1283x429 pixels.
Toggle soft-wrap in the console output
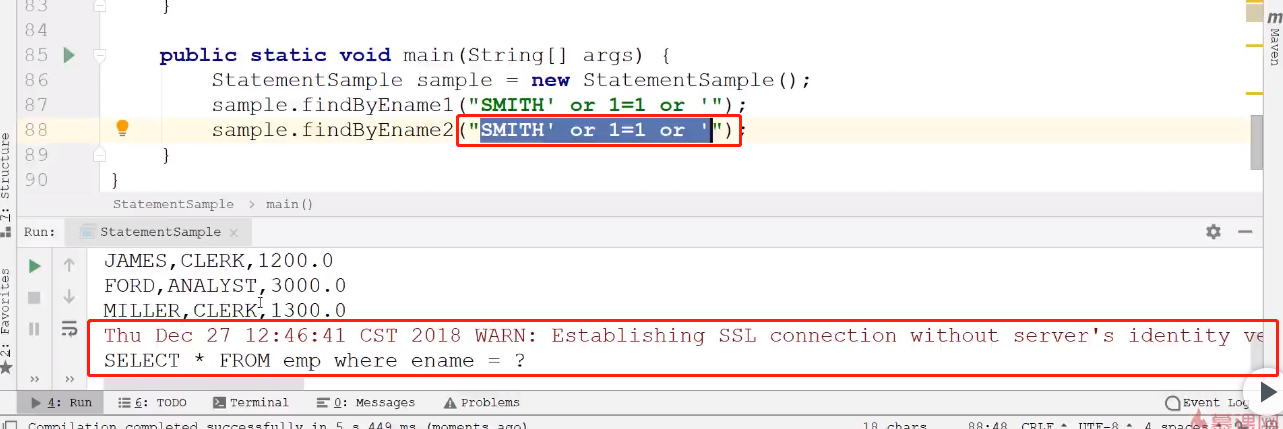click(x=69, y=328)
